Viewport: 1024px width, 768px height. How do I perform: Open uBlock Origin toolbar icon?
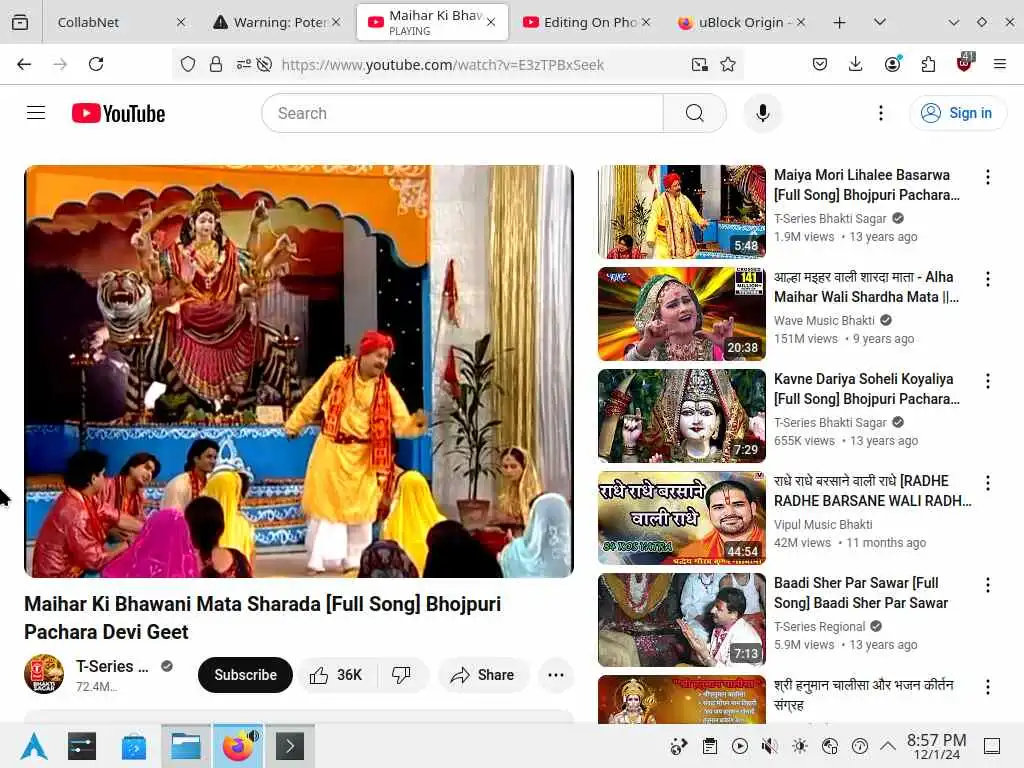pyautogui.click(x=965, y=63)
